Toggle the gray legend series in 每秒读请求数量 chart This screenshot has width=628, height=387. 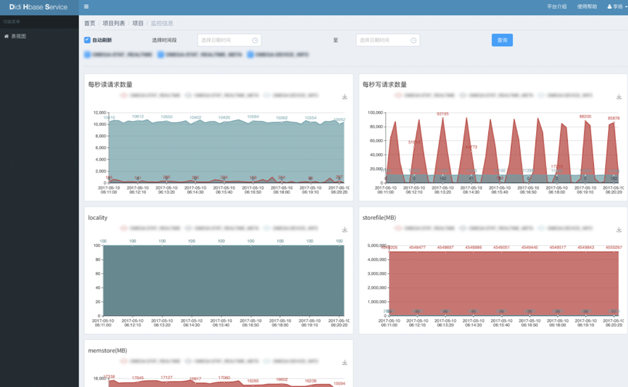pyautogui.click(x=222, y=95)
